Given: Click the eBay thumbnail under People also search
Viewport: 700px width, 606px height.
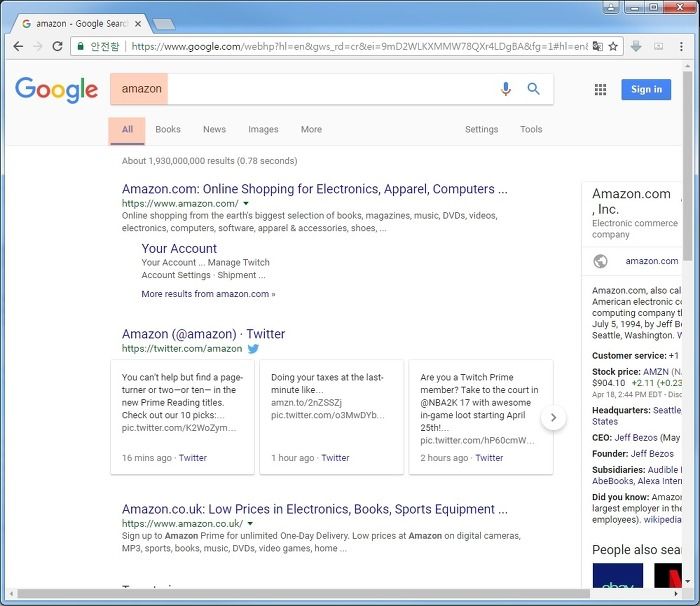Looking at the screenshot, I should (617, 575).
